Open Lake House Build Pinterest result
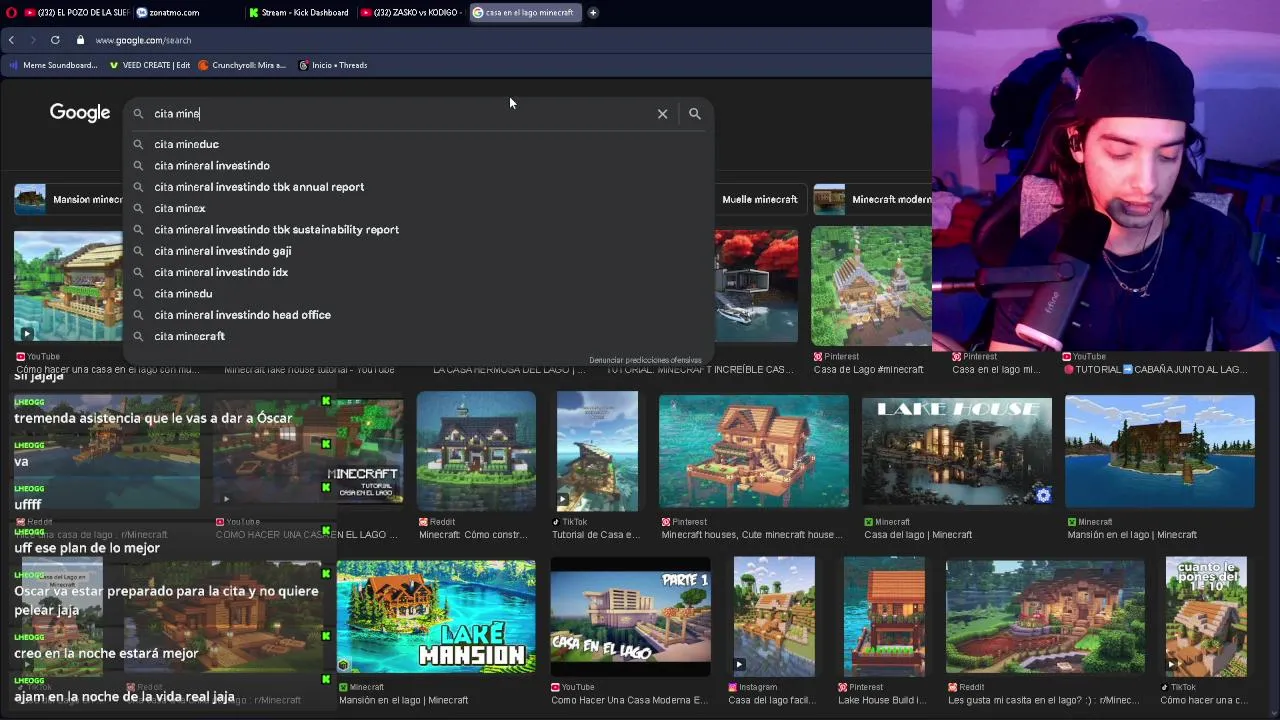The width and height of the screenshot is (1280, 720). [882, 700]
